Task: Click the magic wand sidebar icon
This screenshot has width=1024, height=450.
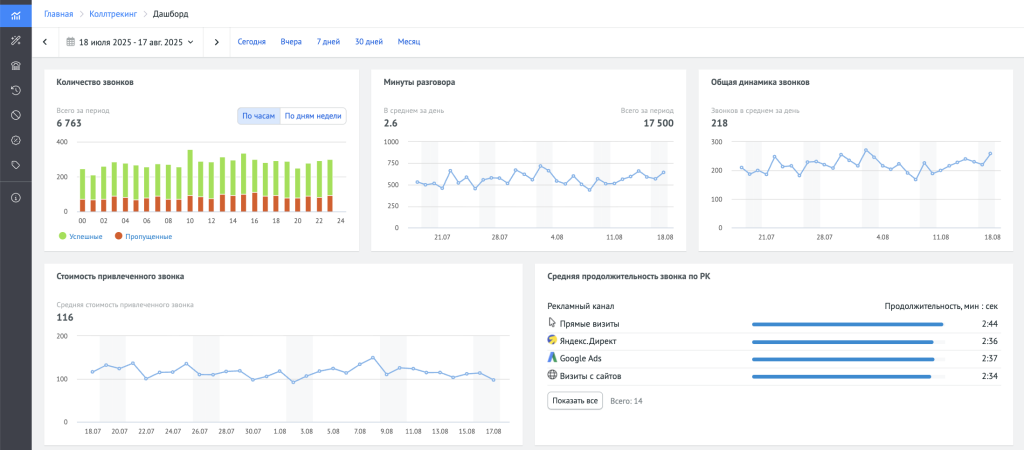Action: click(15, 41)
